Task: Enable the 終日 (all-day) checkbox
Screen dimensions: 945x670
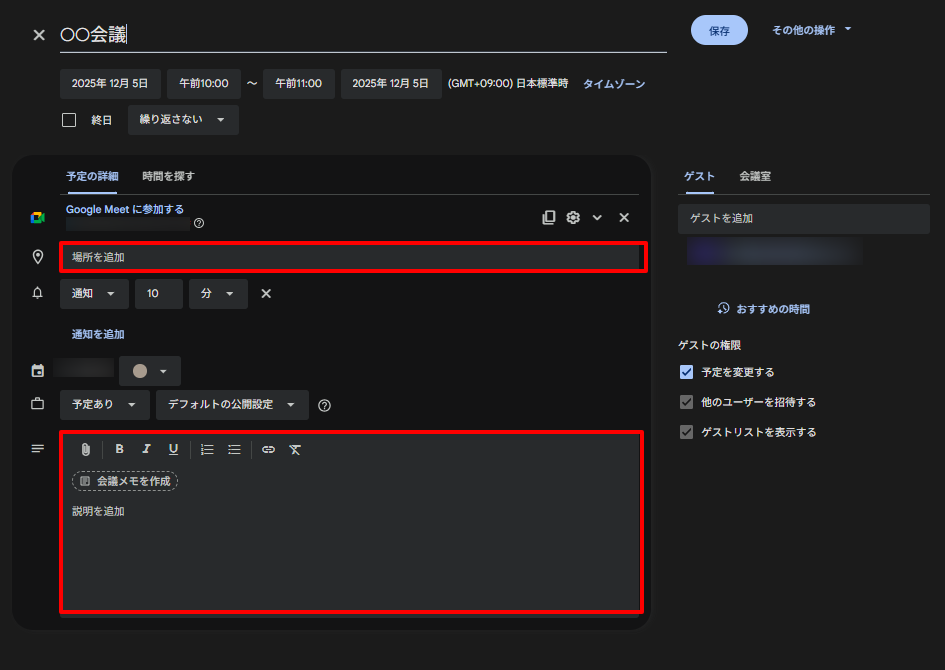Action: point(68,119)
